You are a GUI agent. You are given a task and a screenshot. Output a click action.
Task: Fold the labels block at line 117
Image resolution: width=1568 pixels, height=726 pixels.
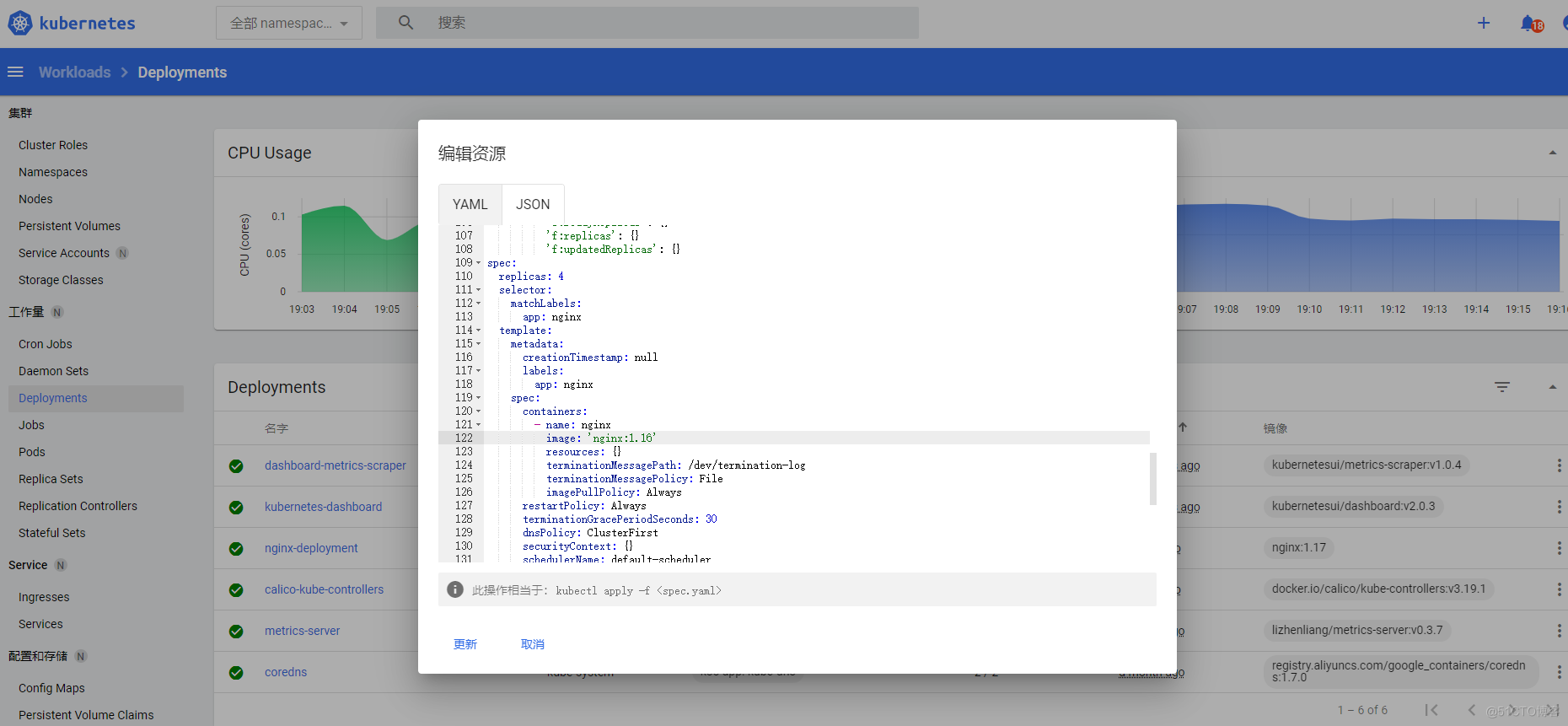tap(479, 371)
